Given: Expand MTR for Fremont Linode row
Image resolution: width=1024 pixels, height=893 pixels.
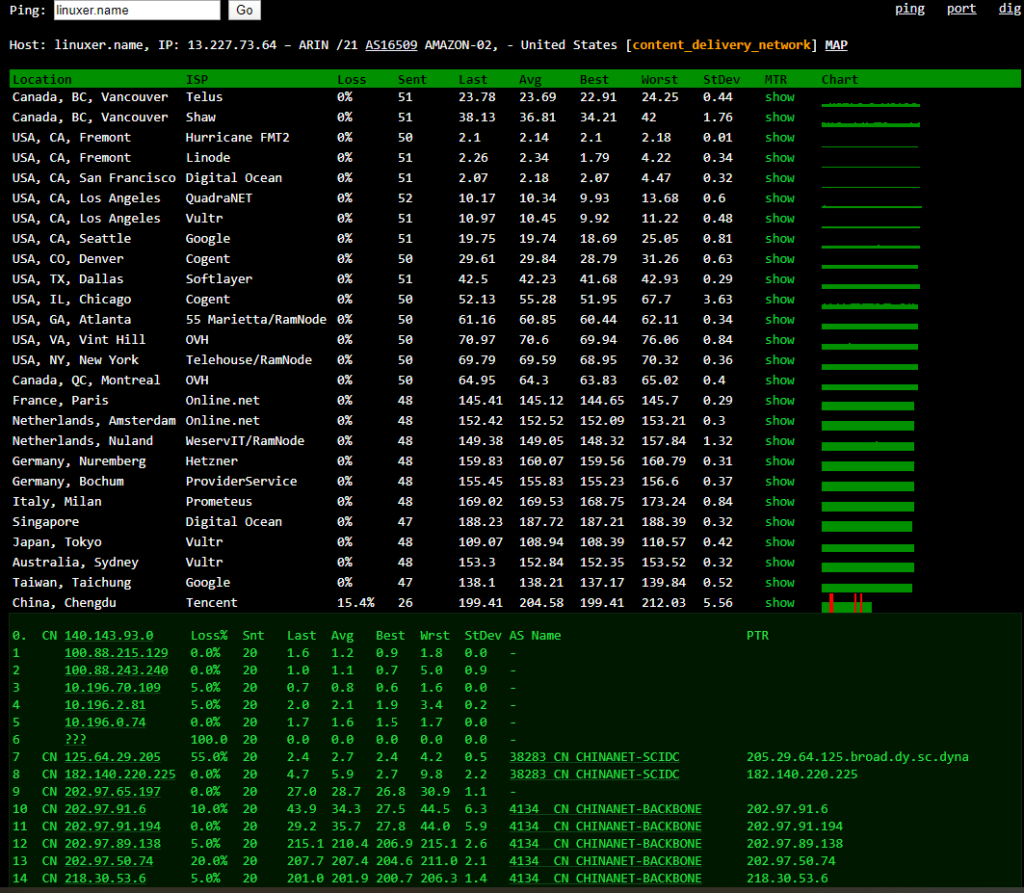Looking at the screenshot, I should tap(779, 158).
